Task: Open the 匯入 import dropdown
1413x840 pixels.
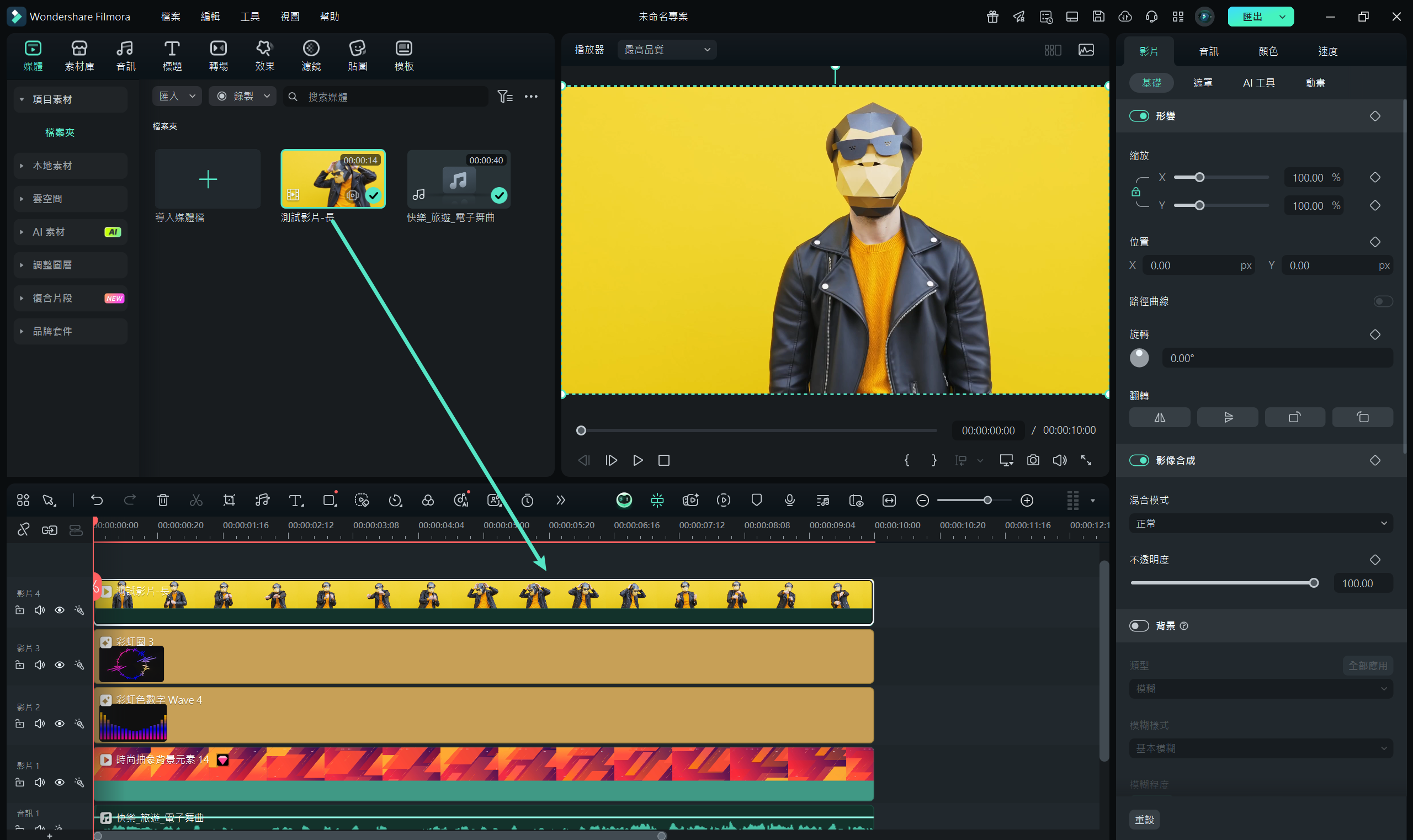Action: tap(177, 96)
